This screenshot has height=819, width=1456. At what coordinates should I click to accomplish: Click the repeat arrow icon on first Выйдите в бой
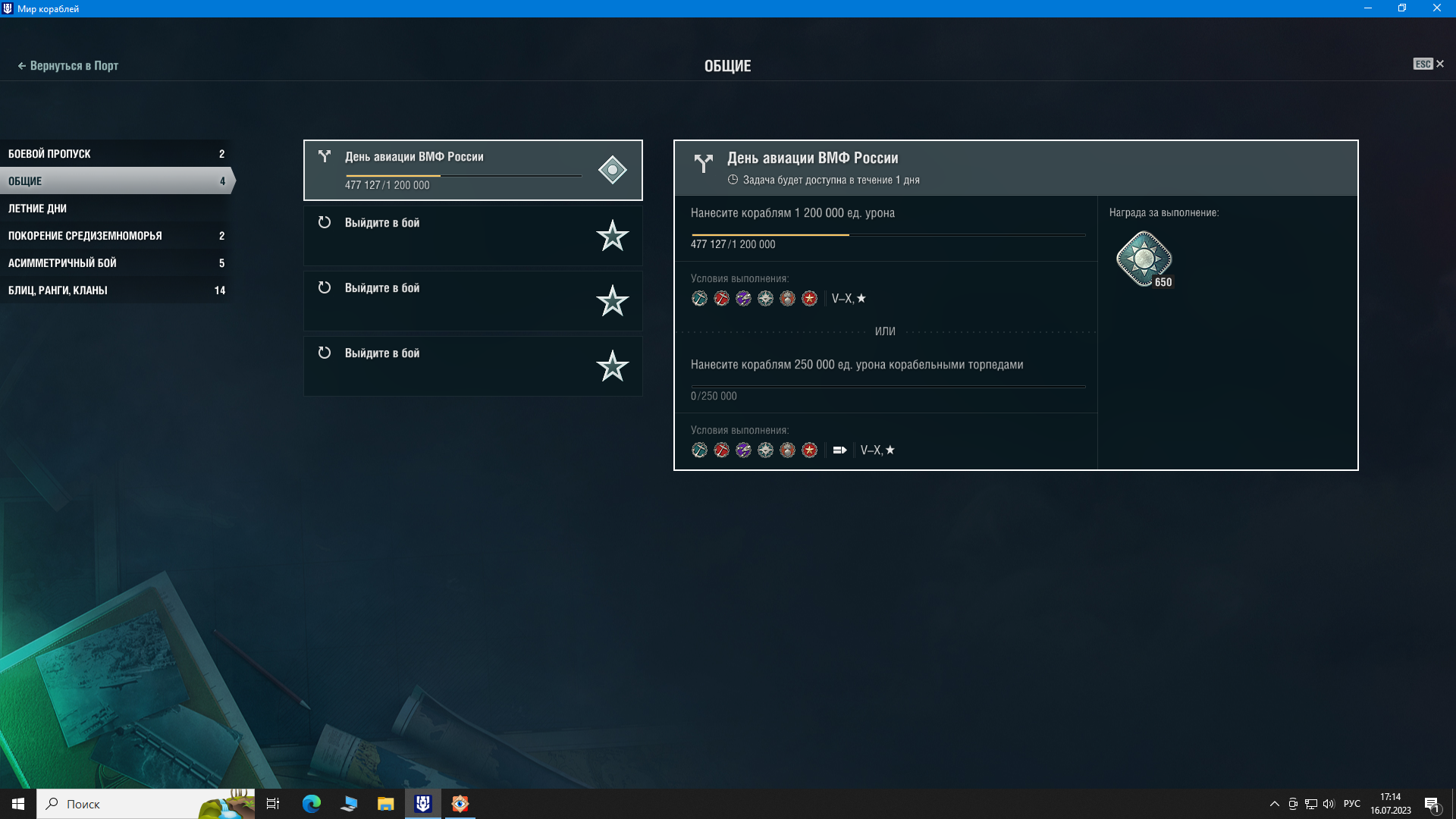tap(325, 222)
